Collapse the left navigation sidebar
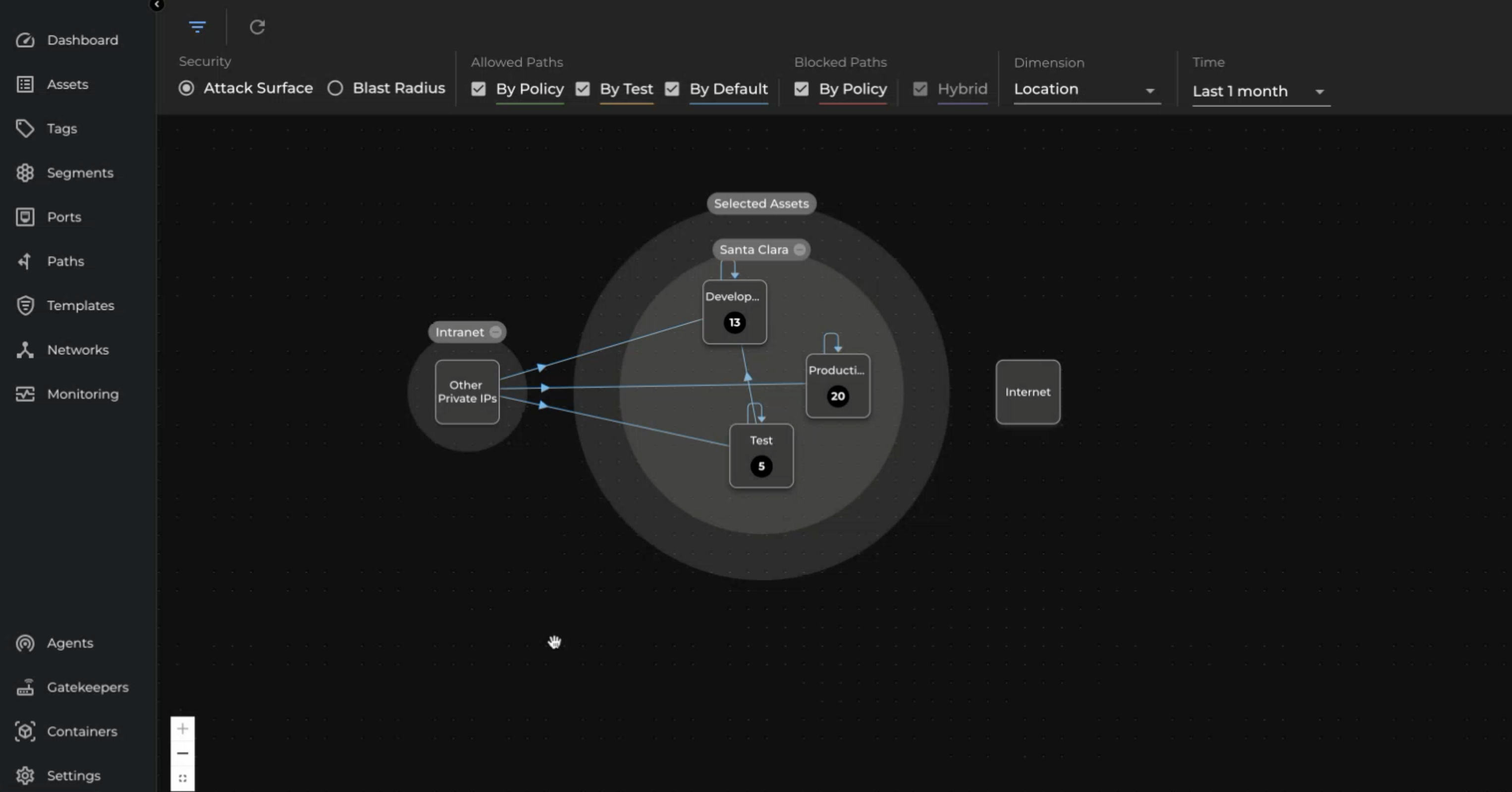This screenshot has width=1512, height=792. (x=157, y=4)
